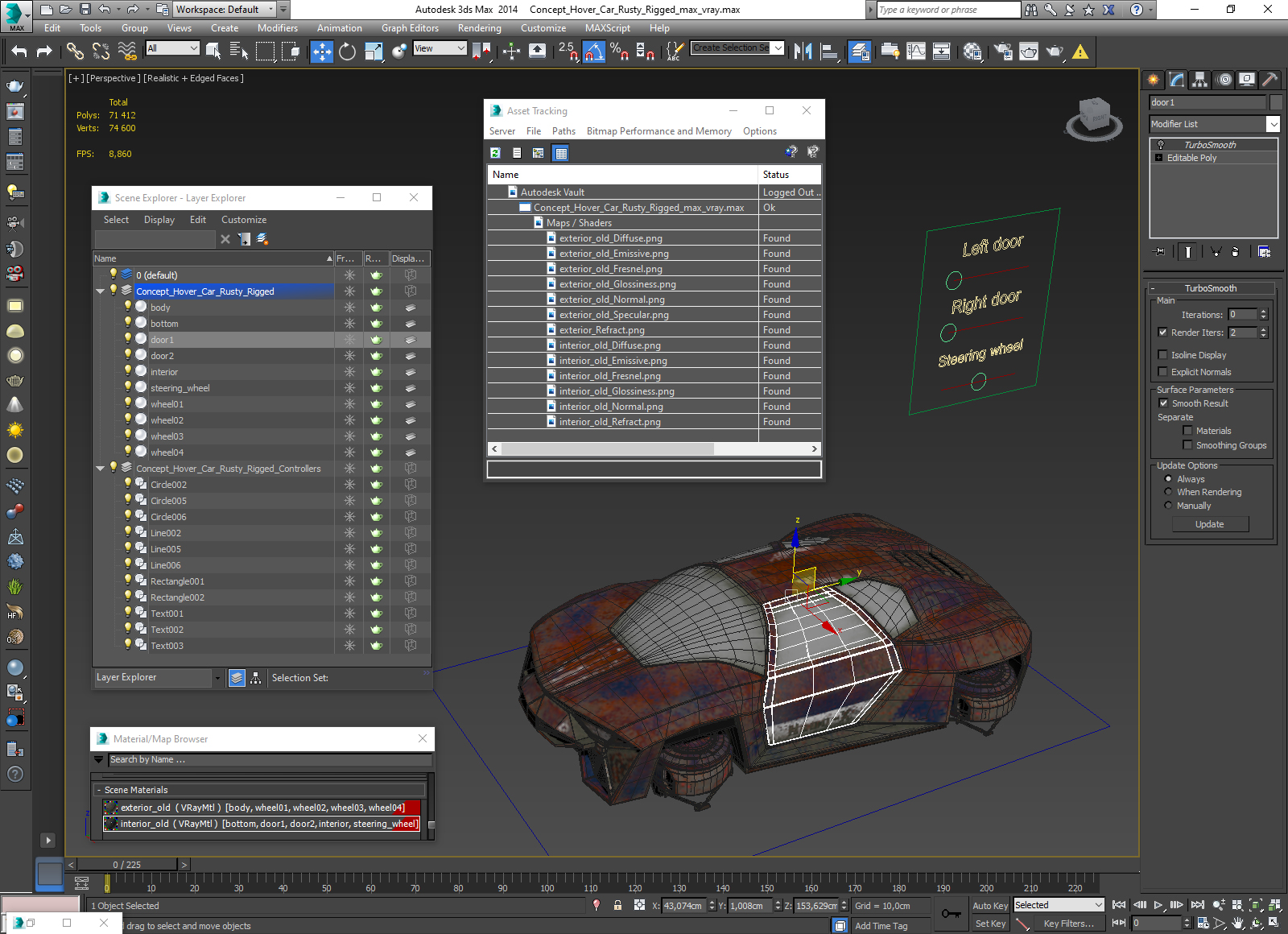Open the MAXScript menu

point(608,28)
